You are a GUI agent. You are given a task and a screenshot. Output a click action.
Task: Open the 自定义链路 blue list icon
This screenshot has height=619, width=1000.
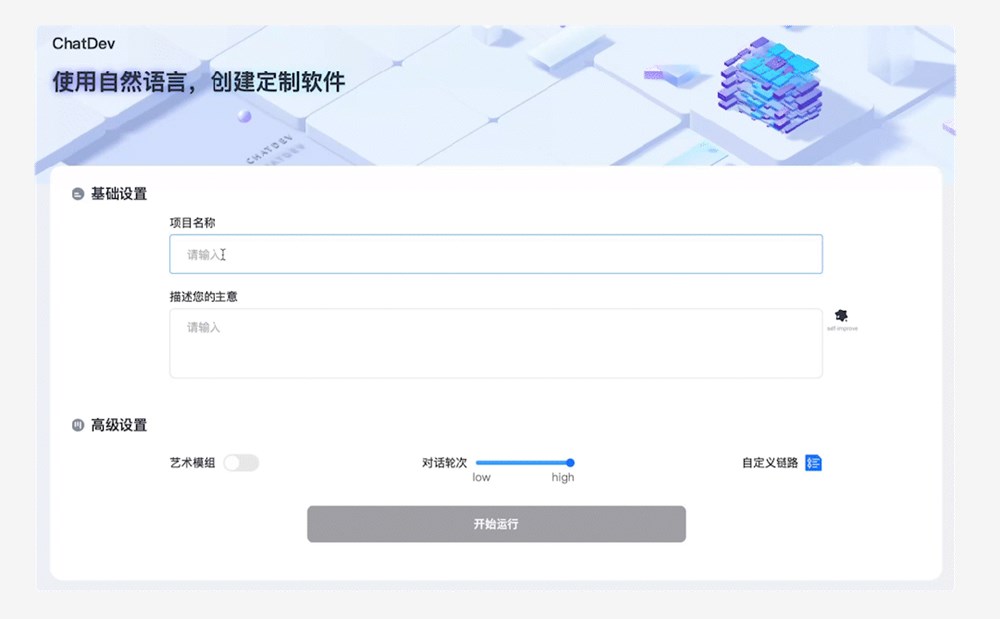(813, 463)
